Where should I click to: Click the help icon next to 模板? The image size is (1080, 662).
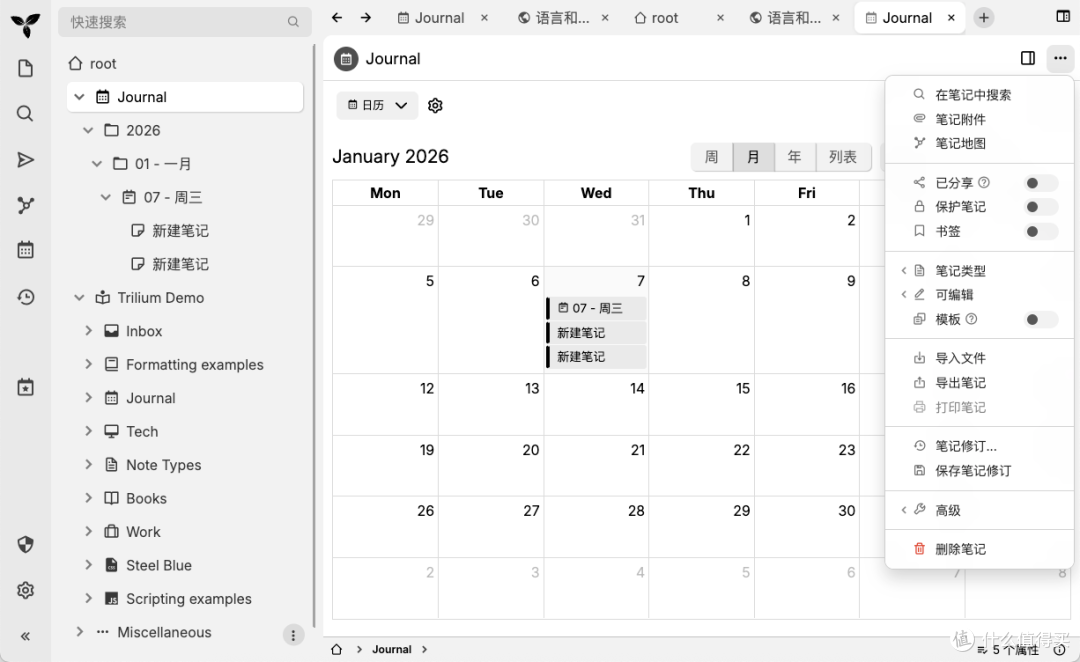tap(972, 319)
